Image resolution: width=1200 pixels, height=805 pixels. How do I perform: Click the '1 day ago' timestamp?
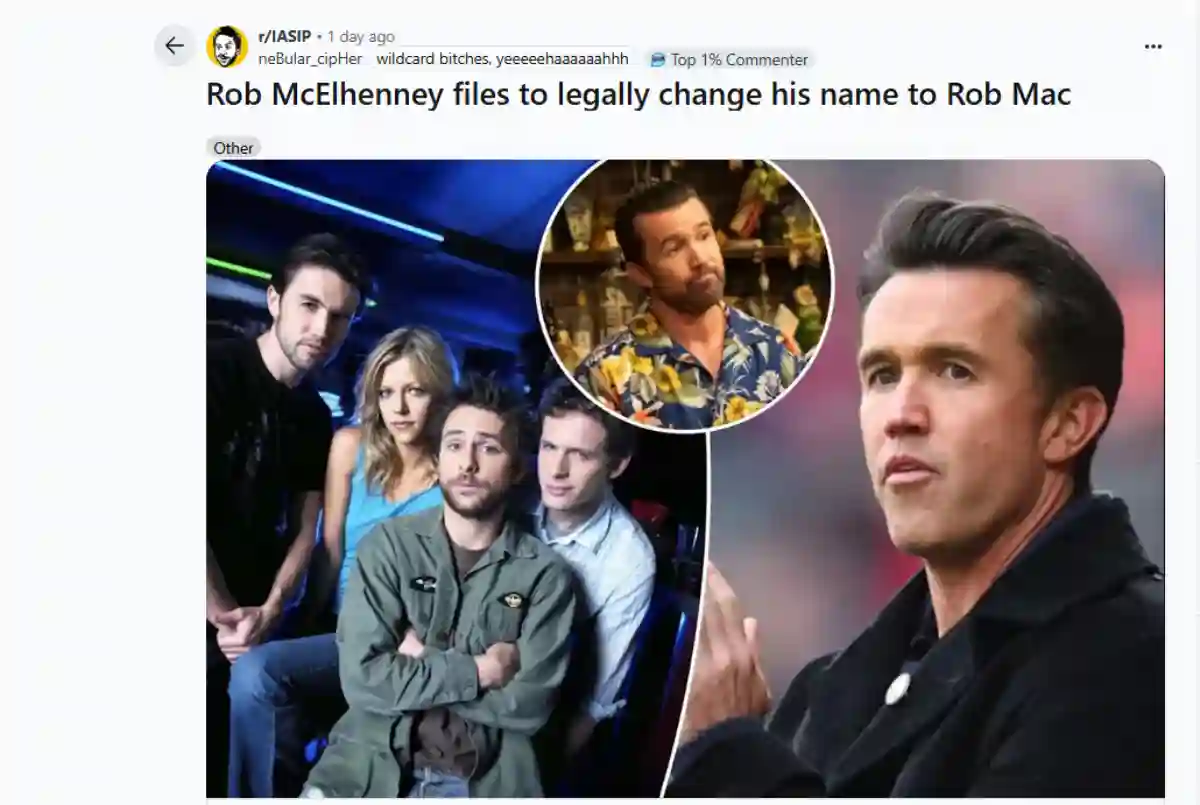point(361,37)
